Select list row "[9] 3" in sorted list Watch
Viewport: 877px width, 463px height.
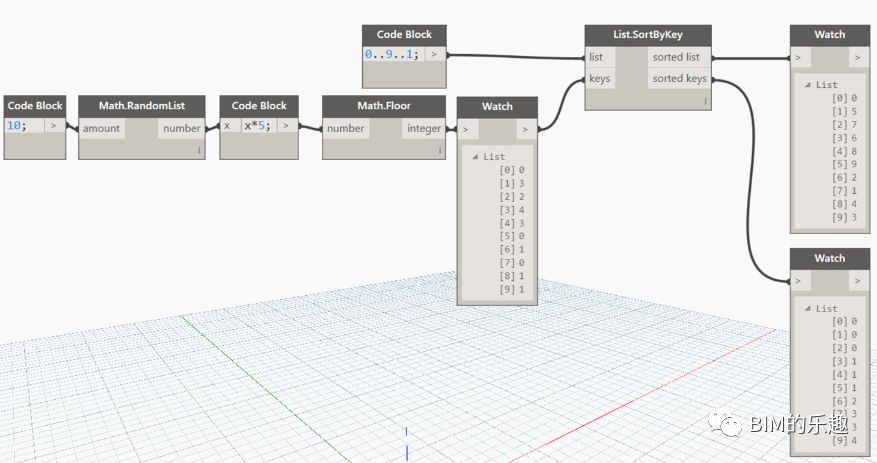coord(845,217)
